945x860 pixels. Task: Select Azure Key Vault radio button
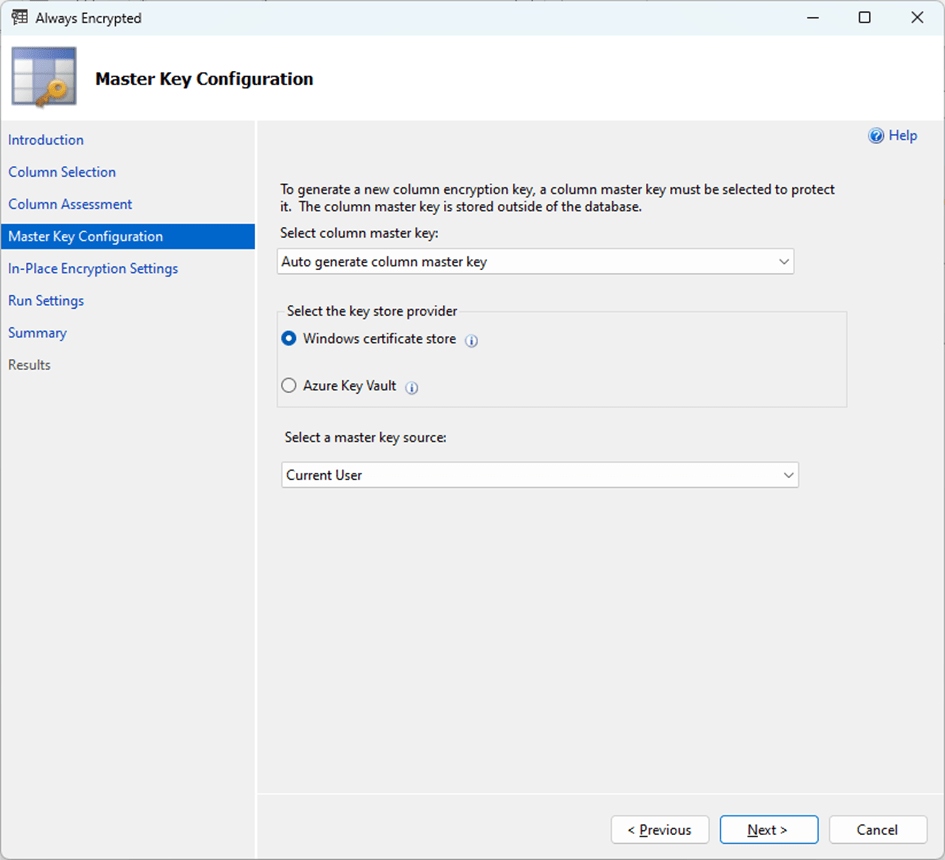coord(289,386)
